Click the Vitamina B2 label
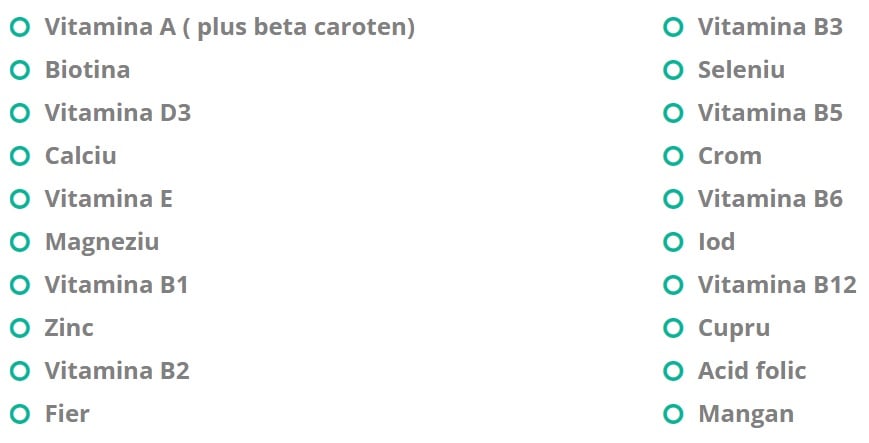Viewport: 869px width, 443px height. click(117, 370)
